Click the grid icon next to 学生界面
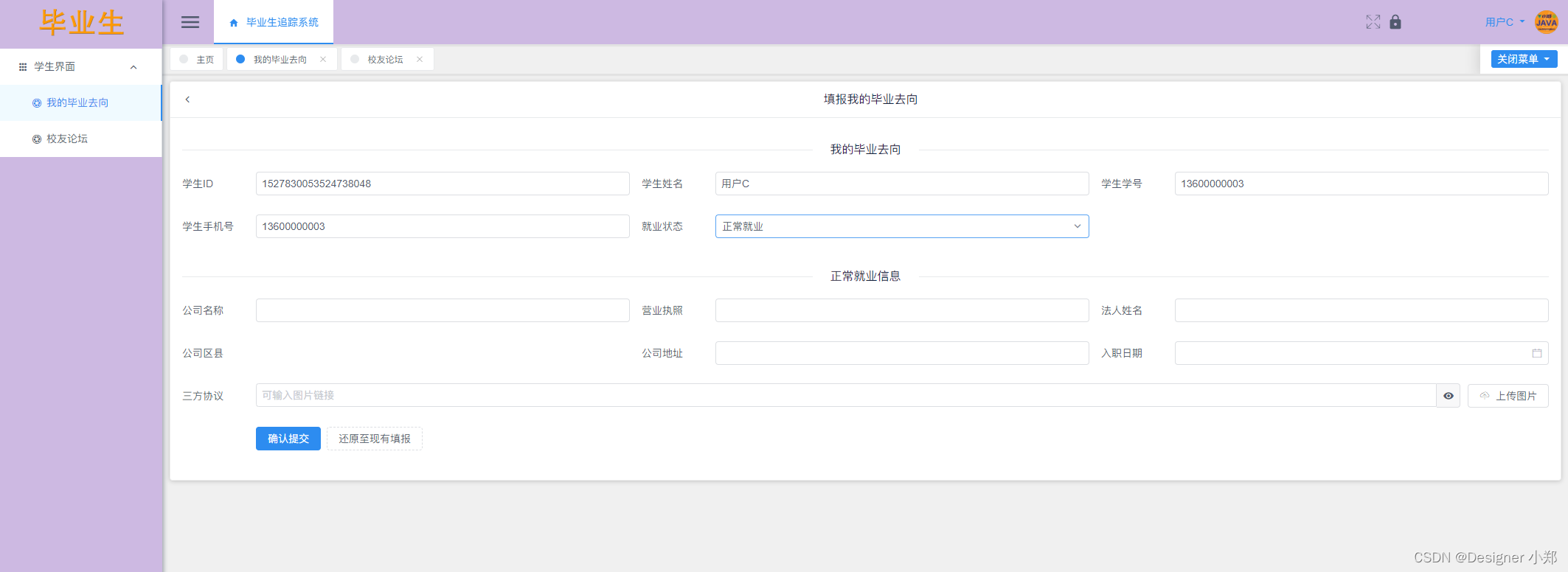 coord(23,66)
